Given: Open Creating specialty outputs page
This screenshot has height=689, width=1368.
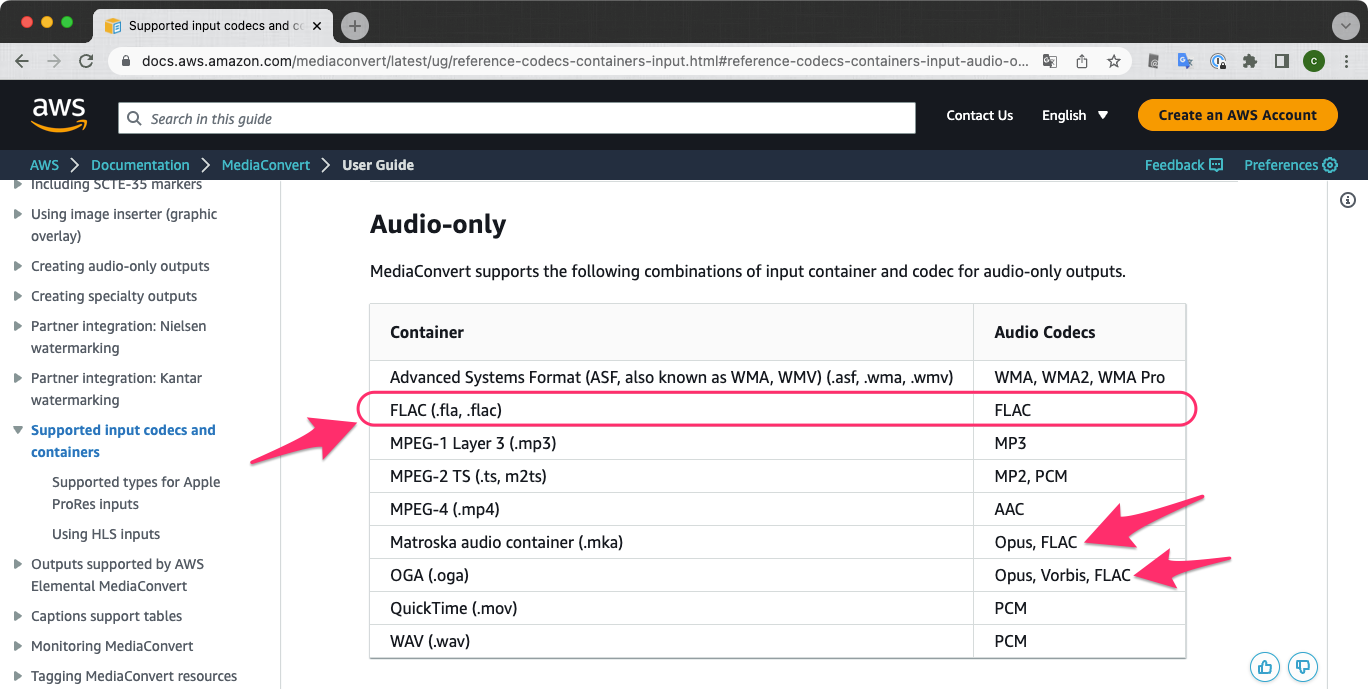Looking at the screenshot, I should [114, 296].
